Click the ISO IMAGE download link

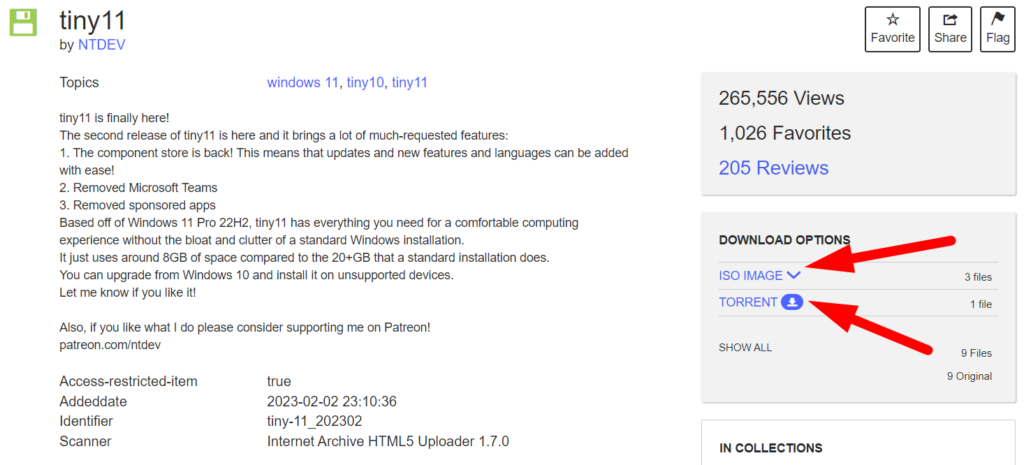(750, 276)
